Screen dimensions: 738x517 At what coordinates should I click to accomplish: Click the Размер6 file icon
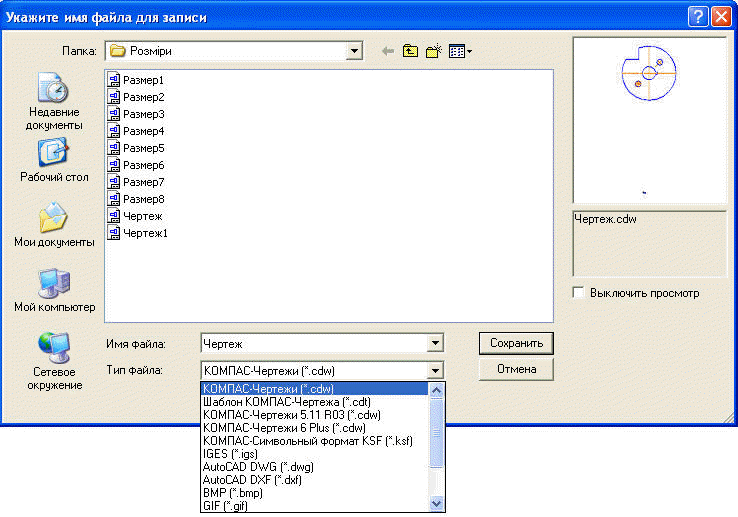click(x=113, y=165)
